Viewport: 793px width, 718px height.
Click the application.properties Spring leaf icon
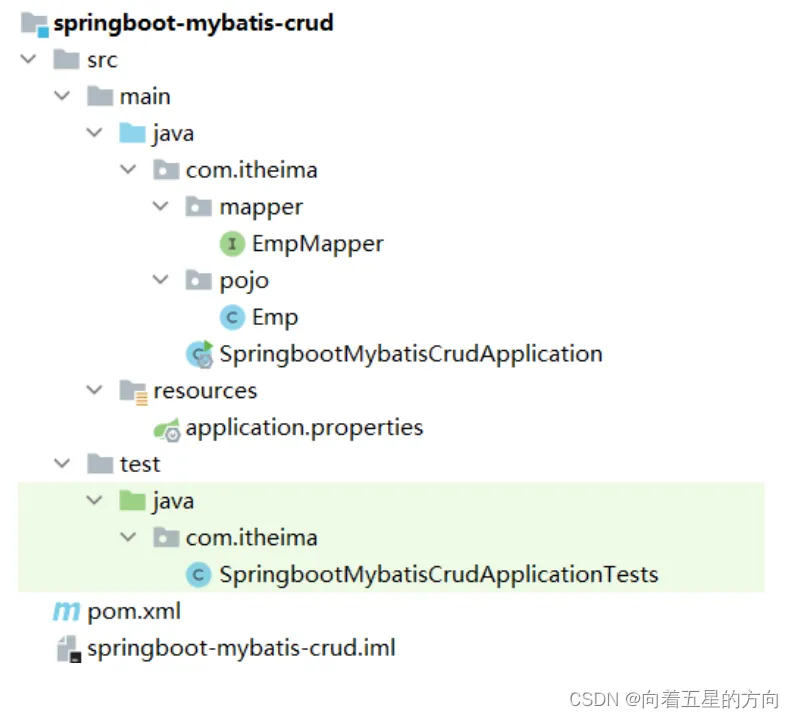point(167,429)
